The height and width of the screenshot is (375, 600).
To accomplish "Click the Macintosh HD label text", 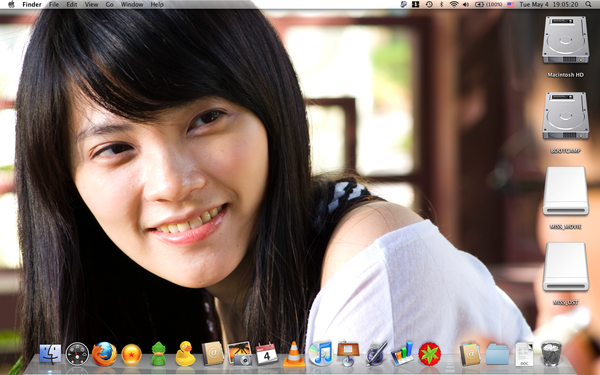I will [565, 75].
